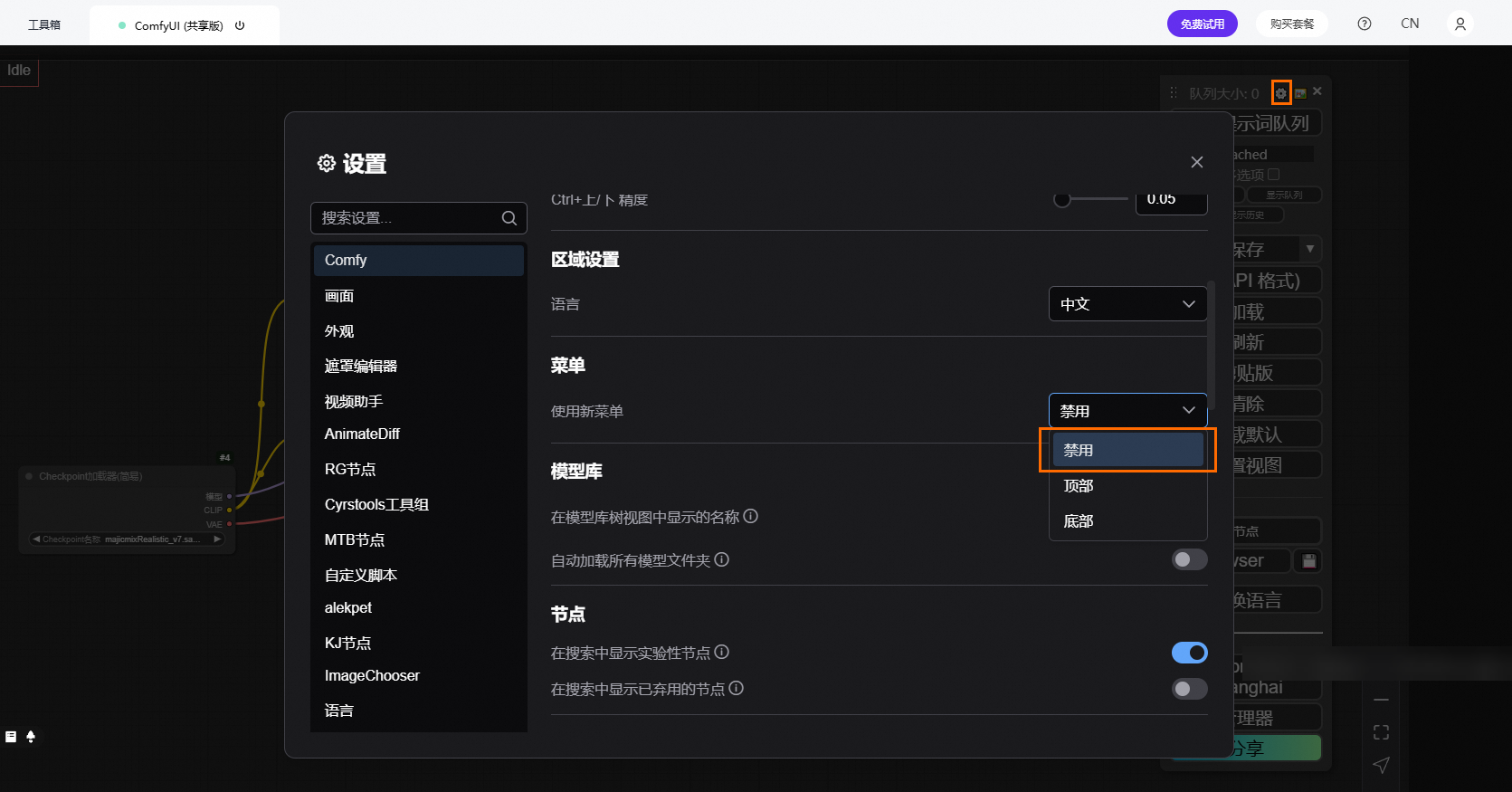Open alekpet settings category
The height and width of the screenshot is (792, 1512).
[x=419, y=607]
